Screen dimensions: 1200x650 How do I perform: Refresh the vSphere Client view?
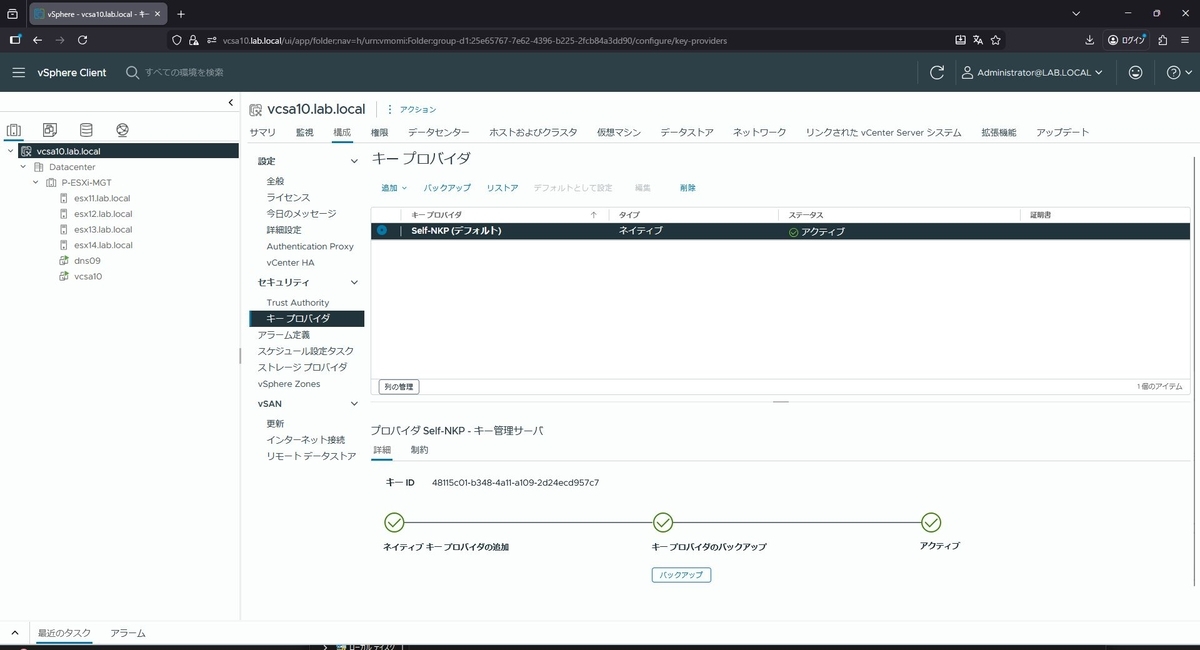point(937,72)
